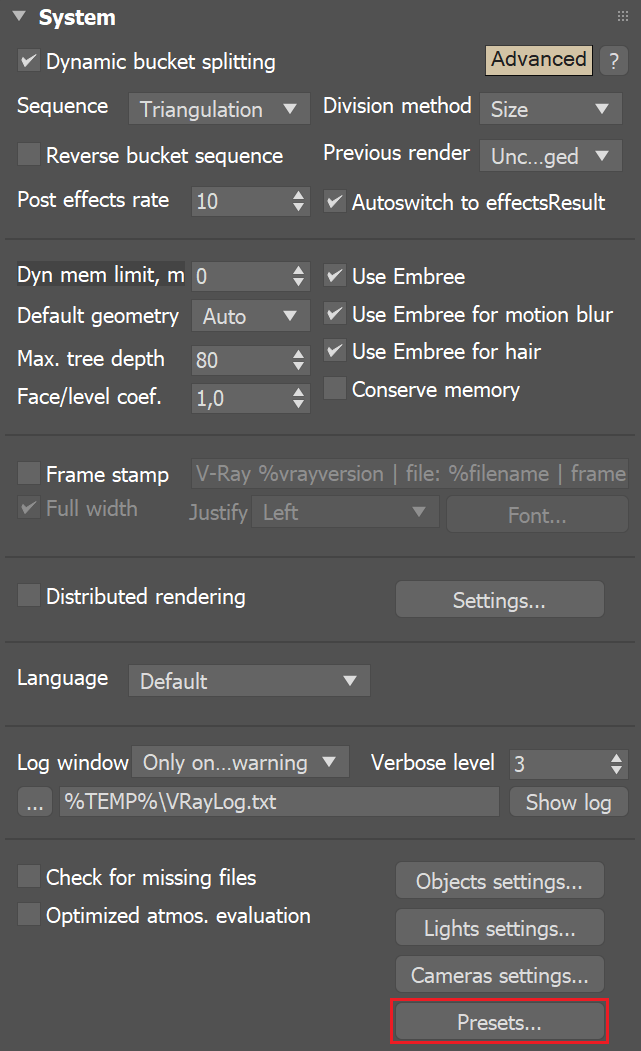Click the rollout drag handle grip icon
Image resolution: width=641 pixels, height=1051 pixels.
(x=623, y=17)
